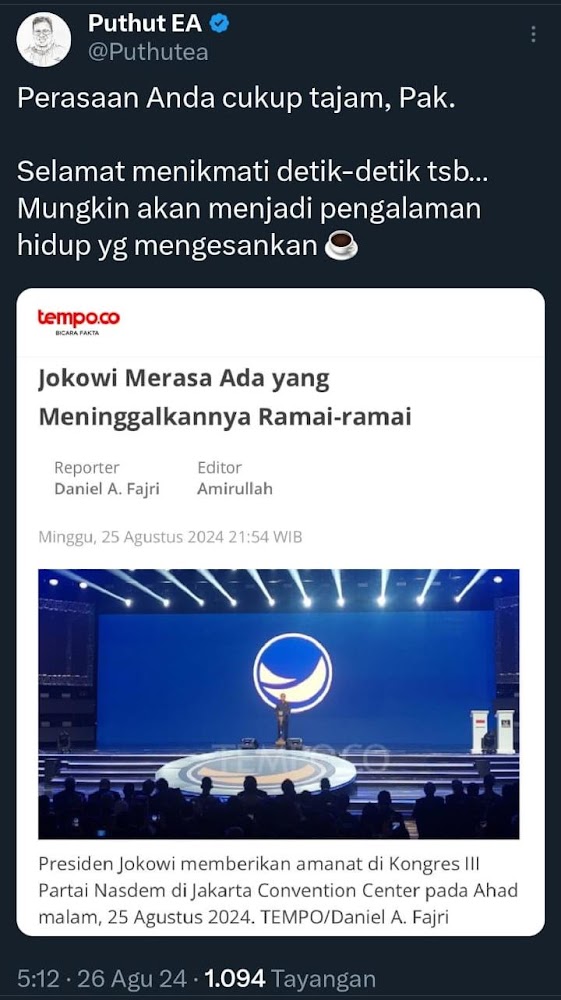This screenshot has width=561, height=1000.
Task: Click the tweet text Perasaan Anda cukup tajam
Action: pyautogui.click(x=237, y=101)
